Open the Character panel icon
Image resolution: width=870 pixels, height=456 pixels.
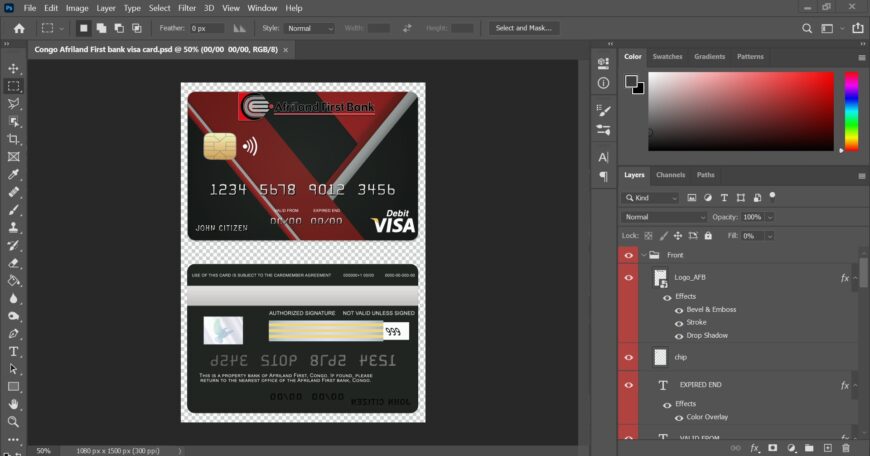[x=603, y=158]
